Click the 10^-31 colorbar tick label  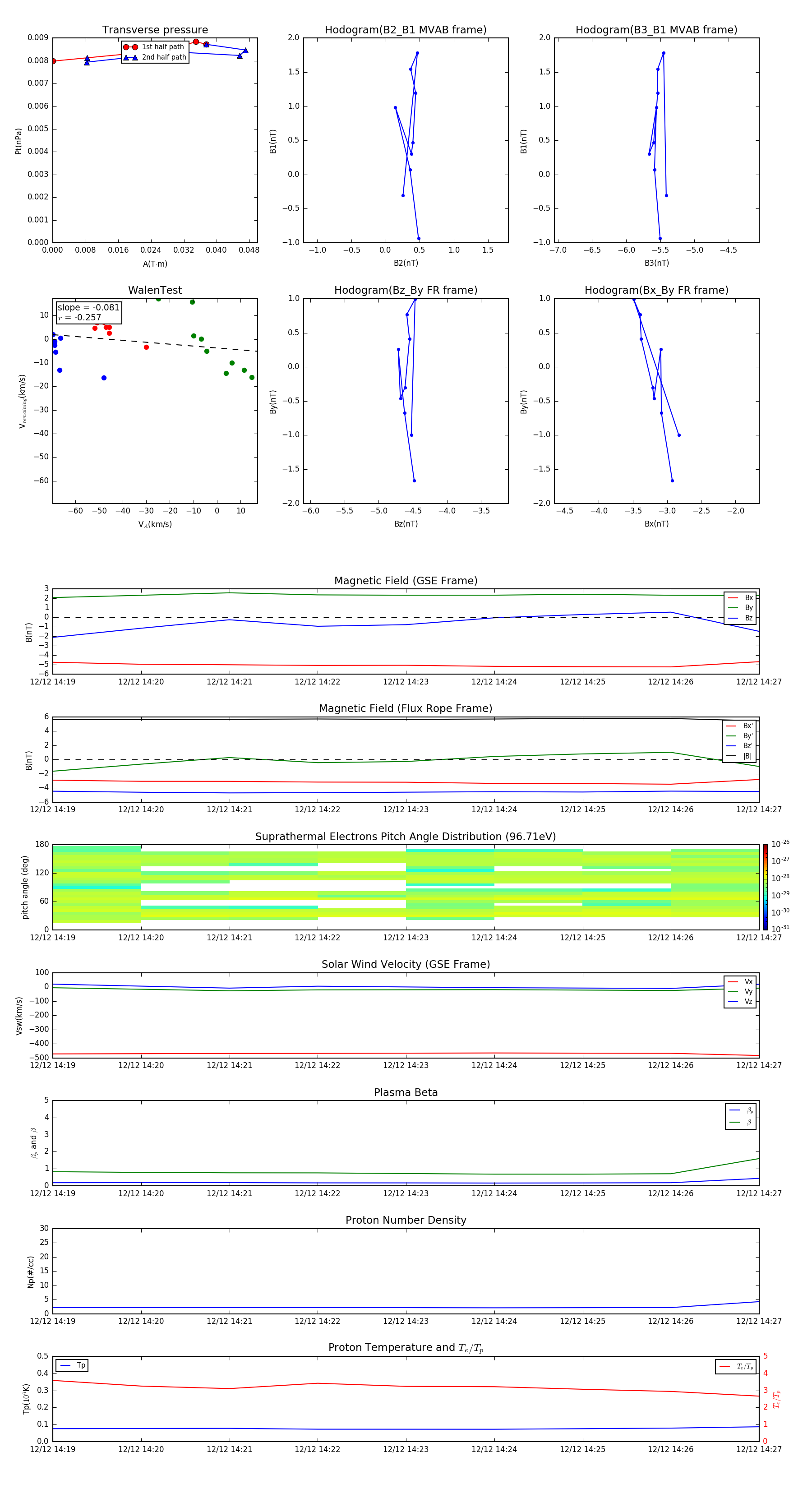[780, 929]
